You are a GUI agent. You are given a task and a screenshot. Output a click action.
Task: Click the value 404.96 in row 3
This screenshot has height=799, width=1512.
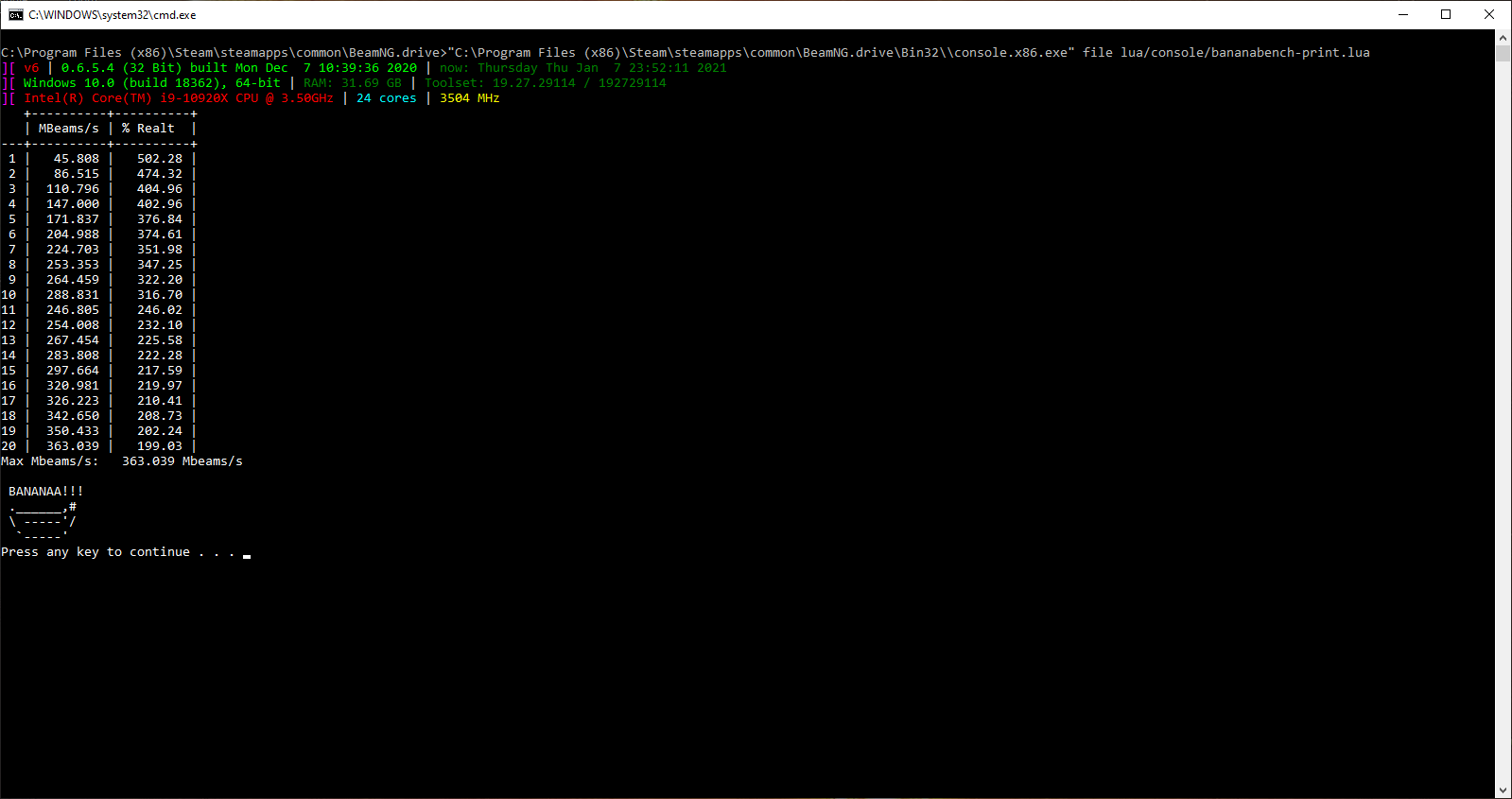pyautogui.click(x=160, y=189)
